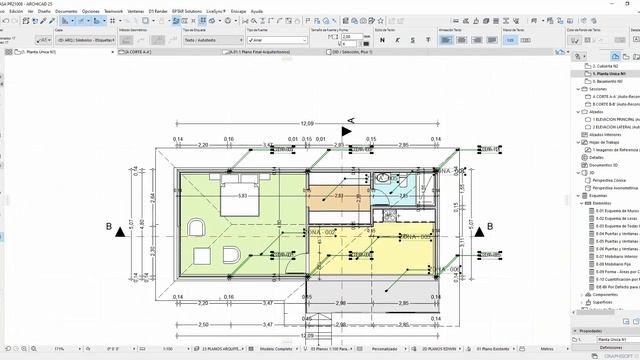Click section marker A arrow on plan
The image size is (640, 360).
point(346,131)
